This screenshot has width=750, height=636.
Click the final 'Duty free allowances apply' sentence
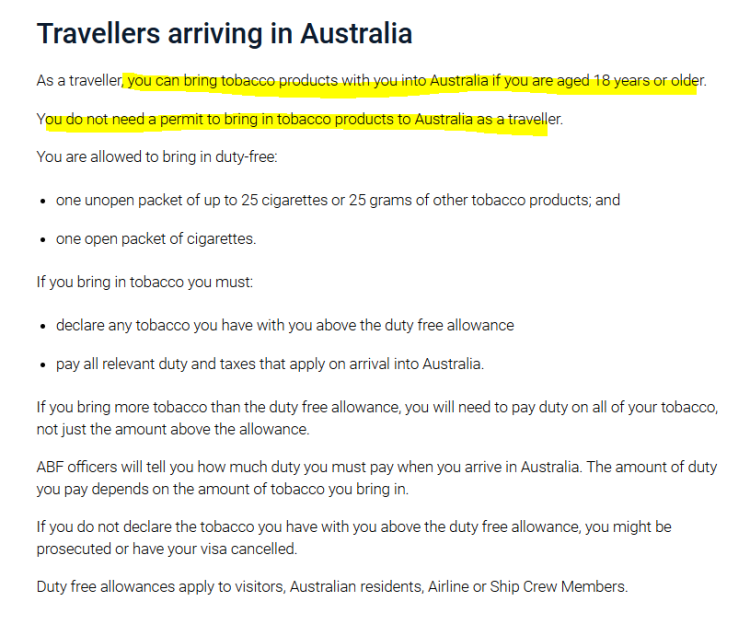coord(332,587)
